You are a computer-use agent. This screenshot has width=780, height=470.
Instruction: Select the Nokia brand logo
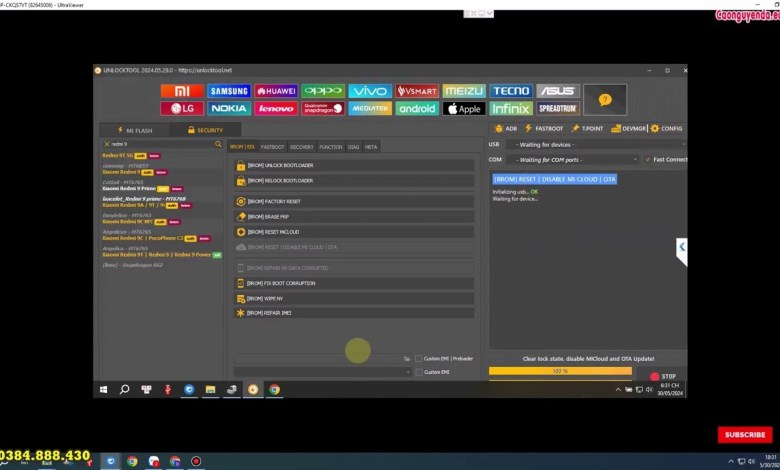(x=229, y=108)
